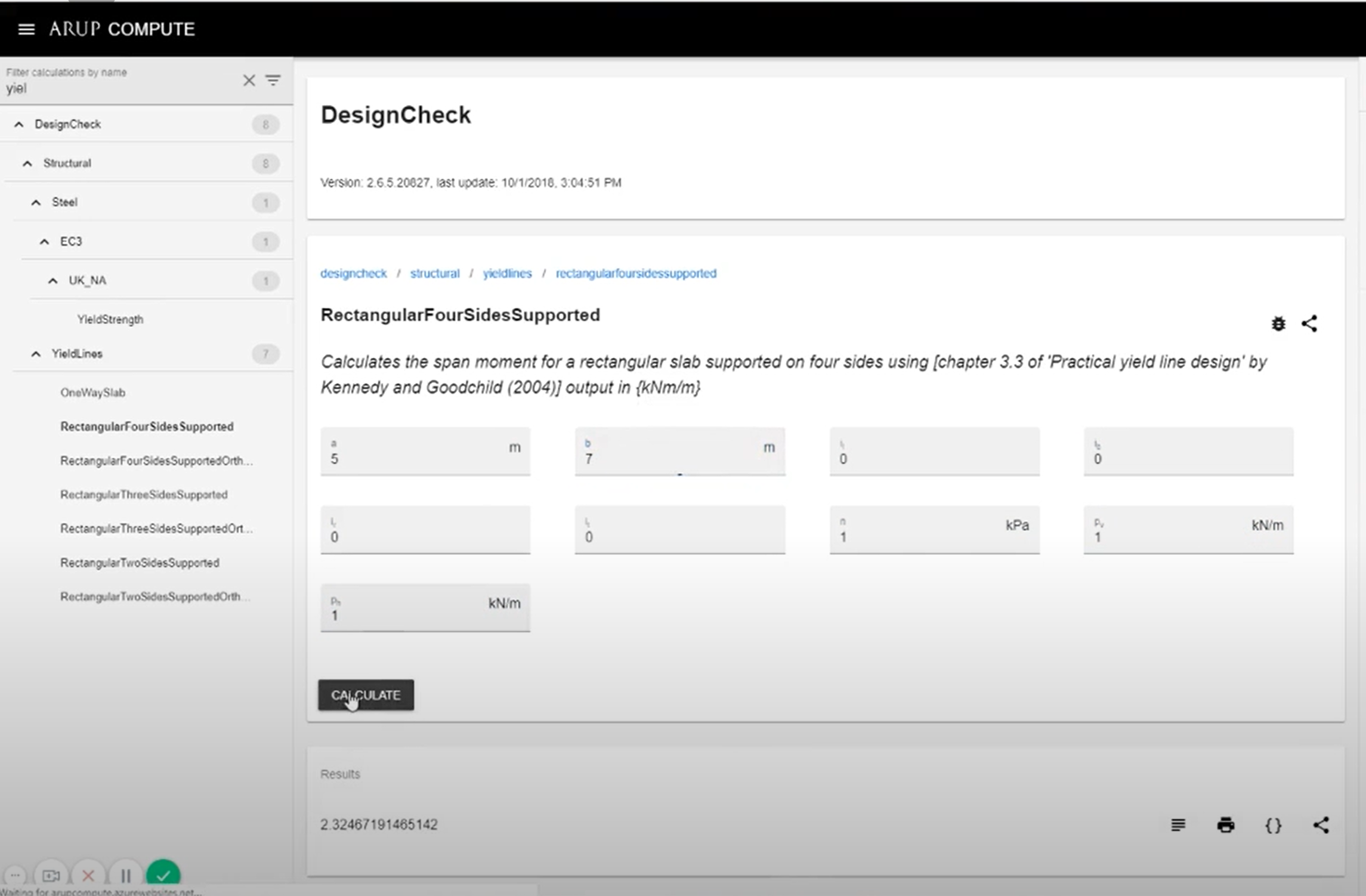Viewport: 1366px width, 896px height.
Task: Click the version and last update text
Action: (471, 183)
